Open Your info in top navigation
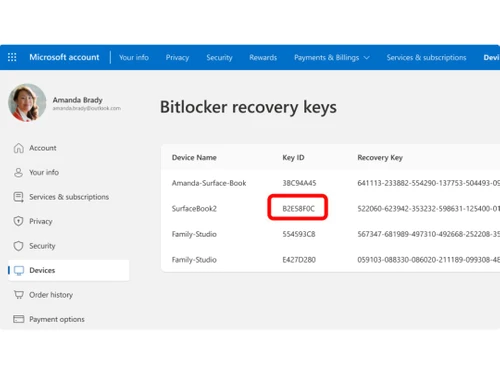Image resolution: width=500 pixels, height=375 pixels. 134,57
